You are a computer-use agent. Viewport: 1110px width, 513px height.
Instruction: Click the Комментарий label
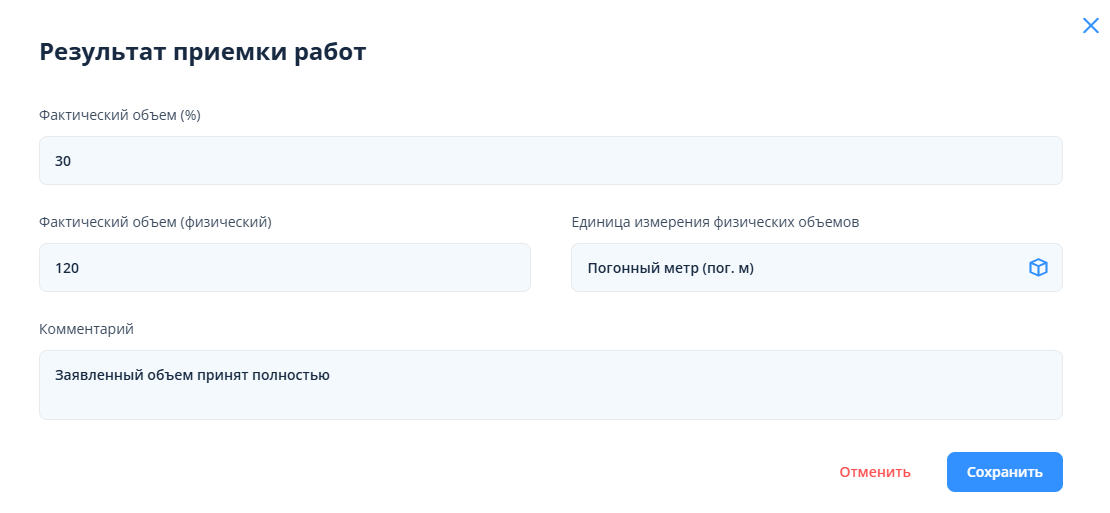coord(86,329)
